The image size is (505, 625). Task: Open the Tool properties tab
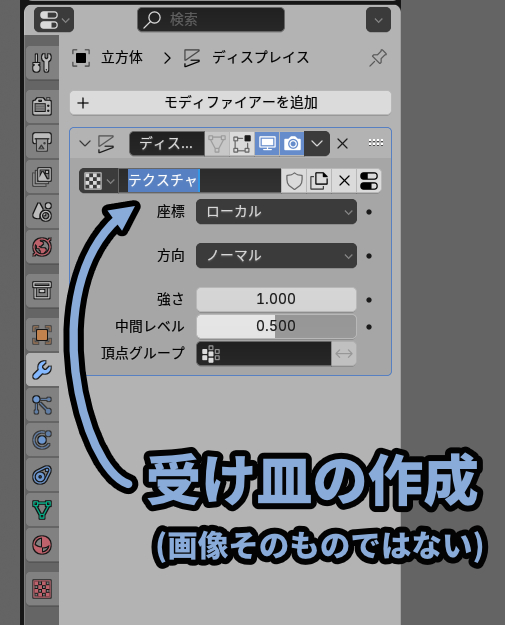42,63
